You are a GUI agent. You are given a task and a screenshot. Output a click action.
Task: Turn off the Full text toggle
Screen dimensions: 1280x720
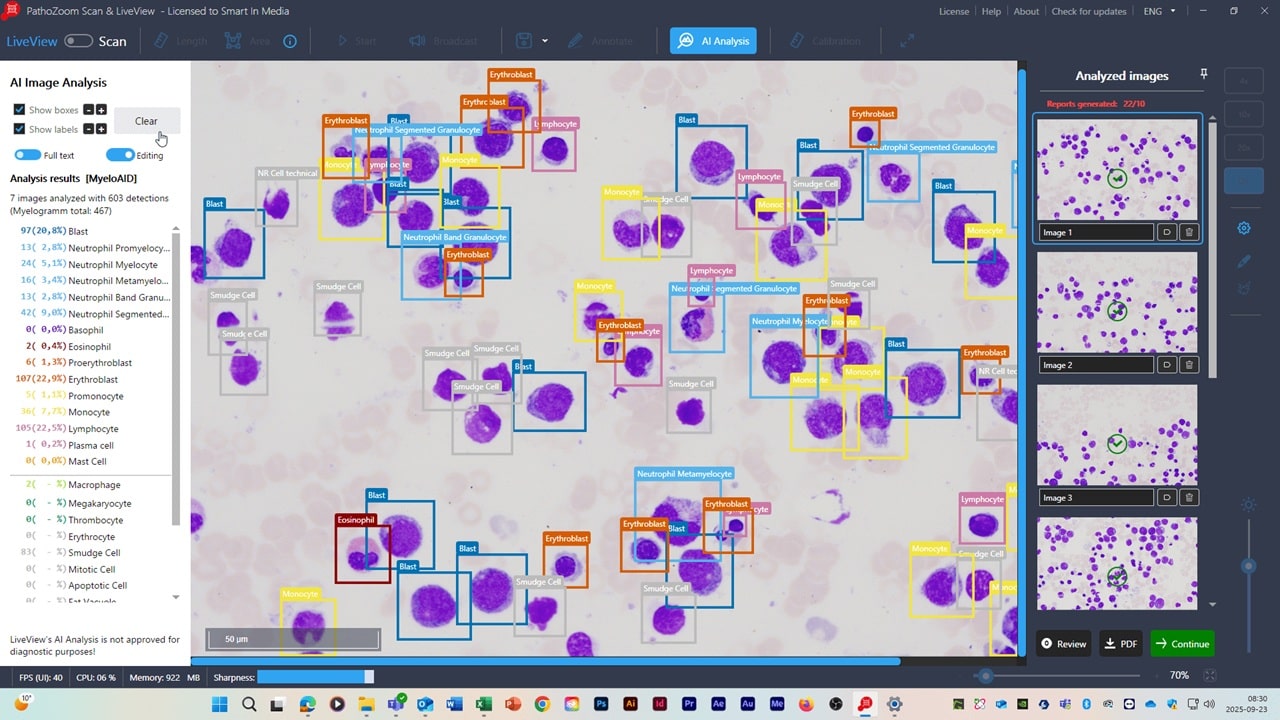[x=28, y=155]
